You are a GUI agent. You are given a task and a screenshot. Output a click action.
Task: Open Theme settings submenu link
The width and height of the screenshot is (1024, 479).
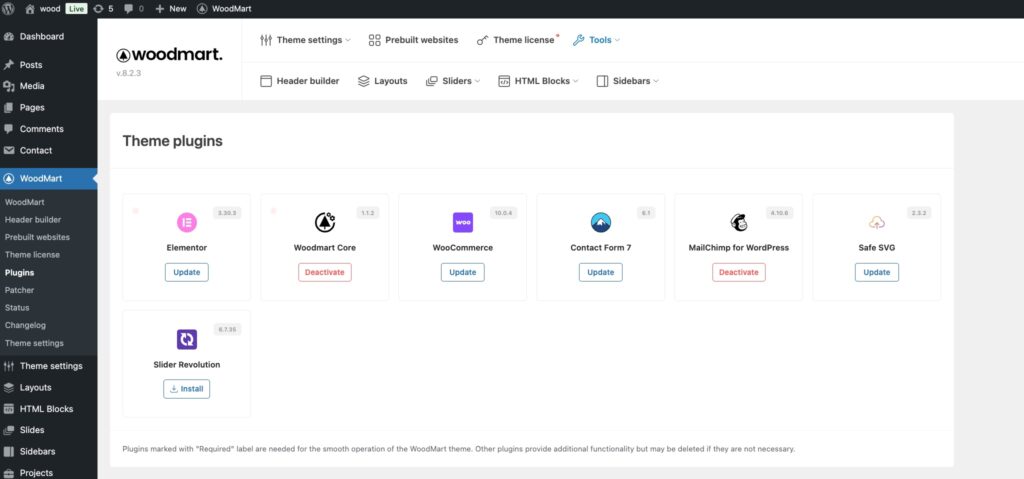(34, 343)
